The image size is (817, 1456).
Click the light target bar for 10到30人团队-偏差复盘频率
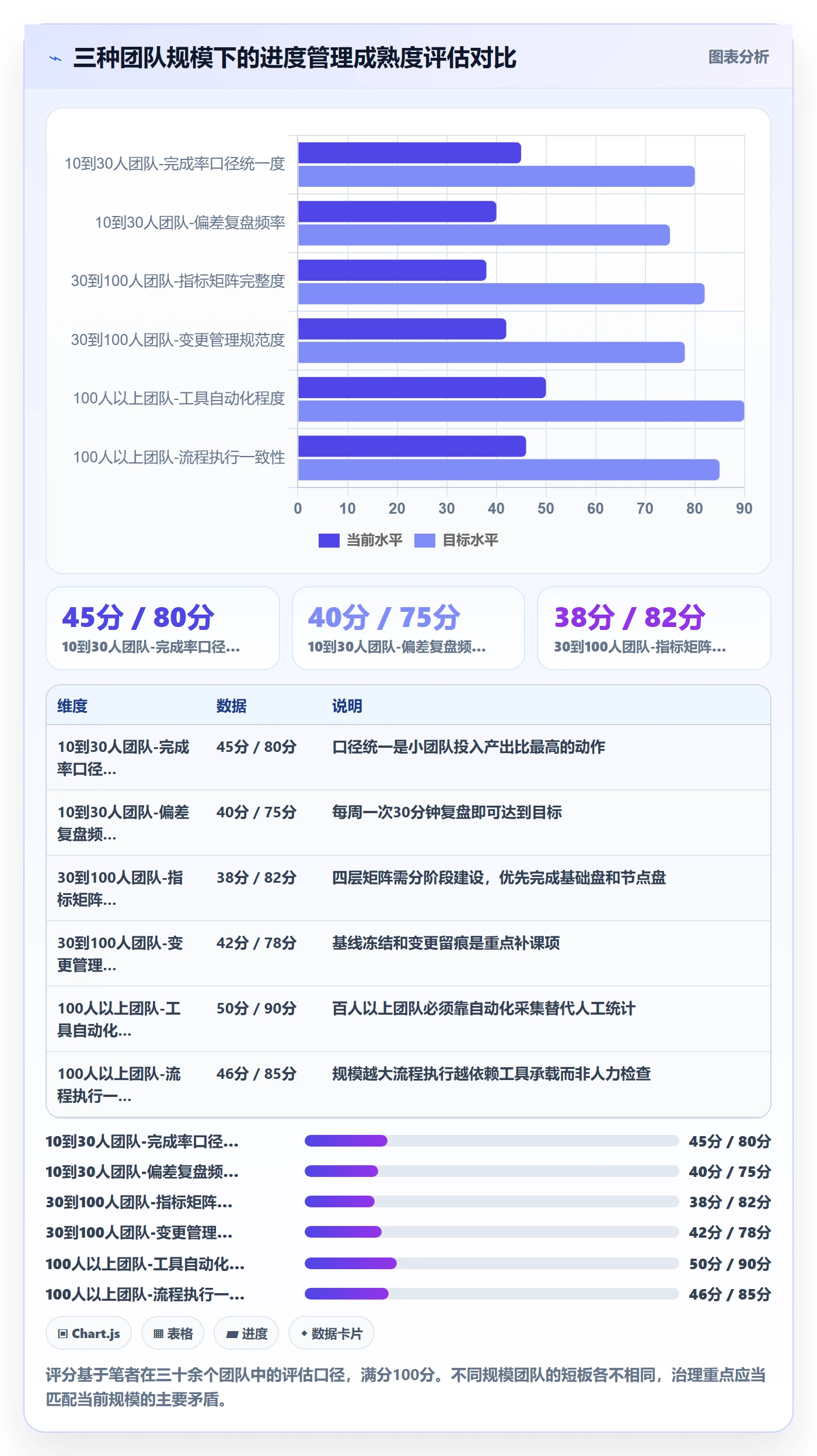pos(484,235)
